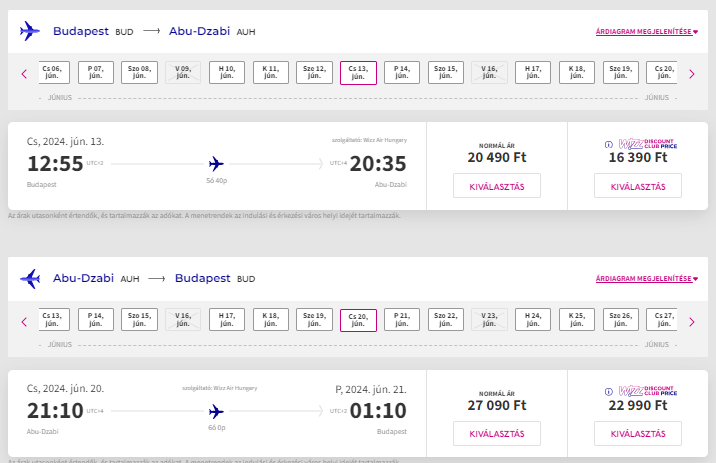The image size is (716, 463).
Task: Click next dates arrow for outbound flight
Action: pyautogui.click(x=692, y=74)
